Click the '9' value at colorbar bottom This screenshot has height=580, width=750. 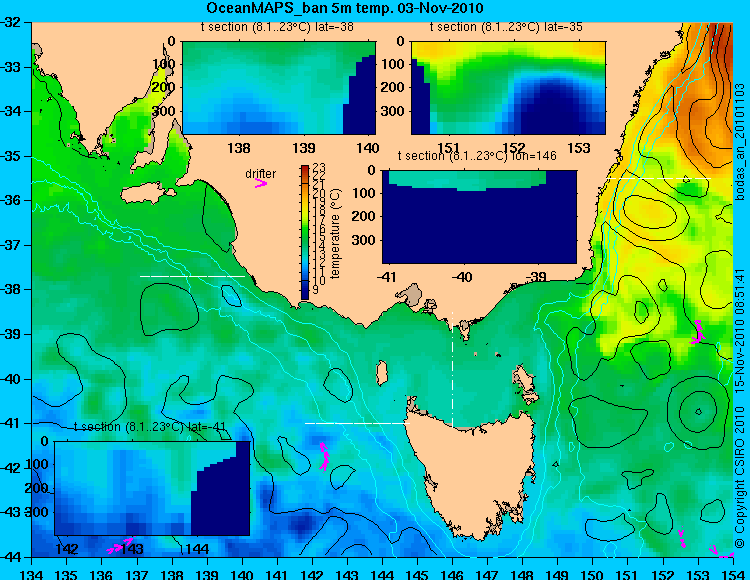pos(315,290)
